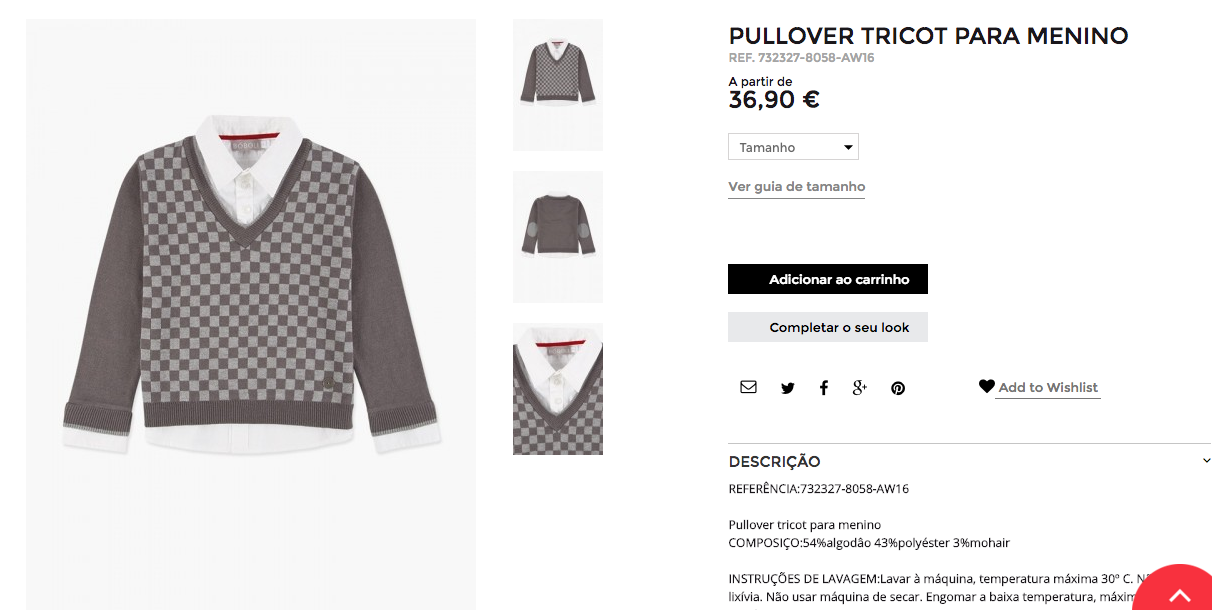
Task: Click the product reference code under the title
Action: (x=801, y=58)
